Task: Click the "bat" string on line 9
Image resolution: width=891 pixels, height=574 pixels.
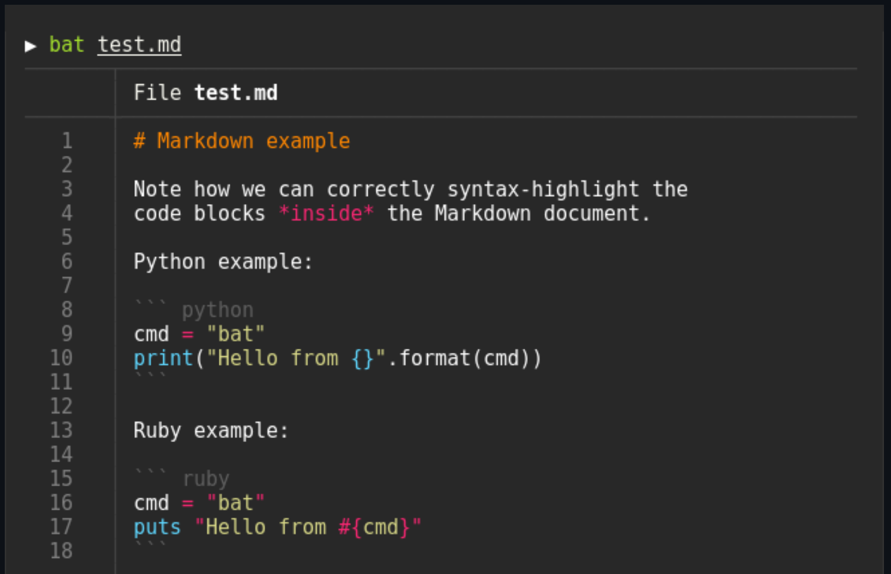Action: (235, 334)
